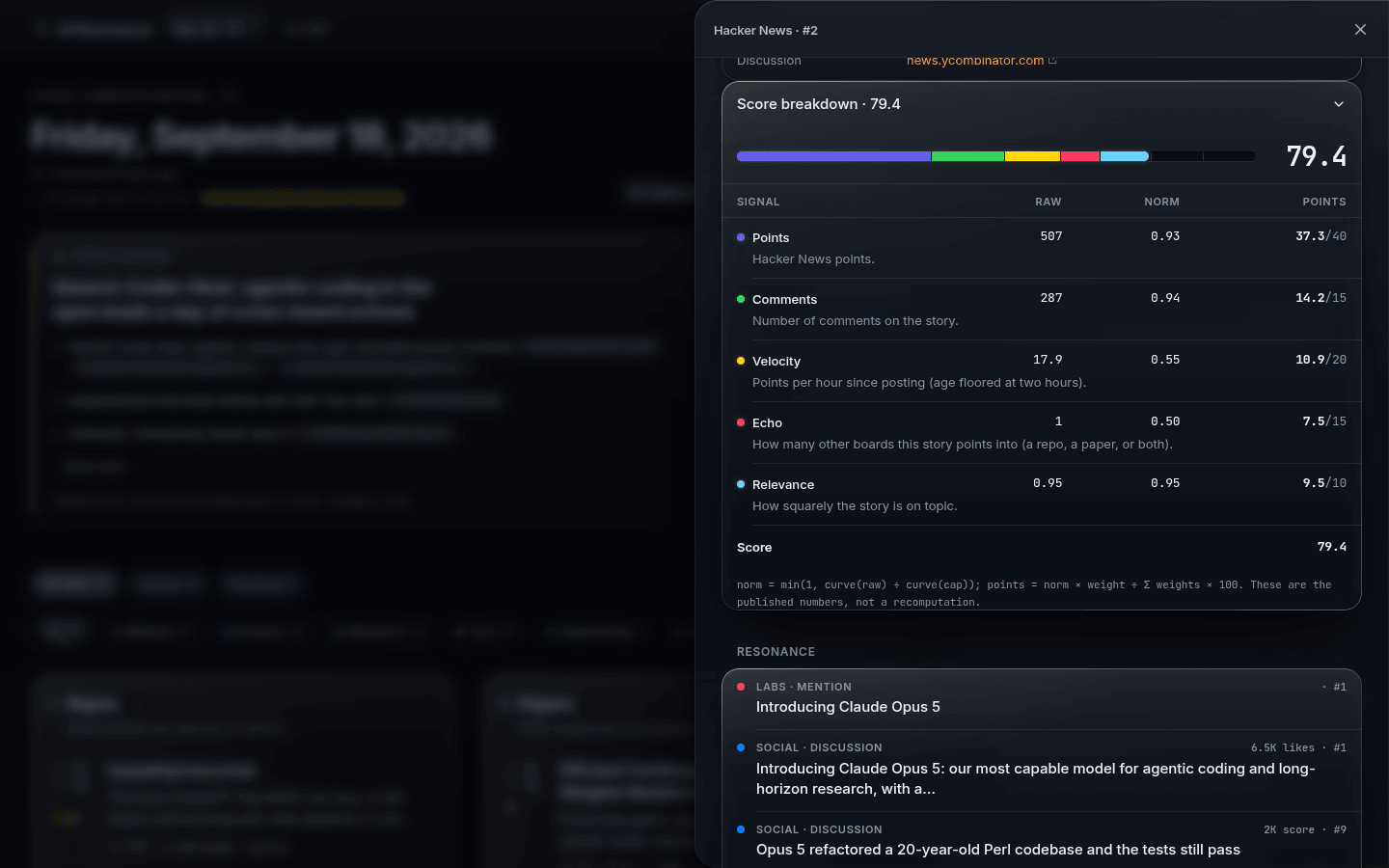Select the Velocity signal label
Image resolution: width=1389 pixels, height=868 pixels.
[x=776, y=362]
